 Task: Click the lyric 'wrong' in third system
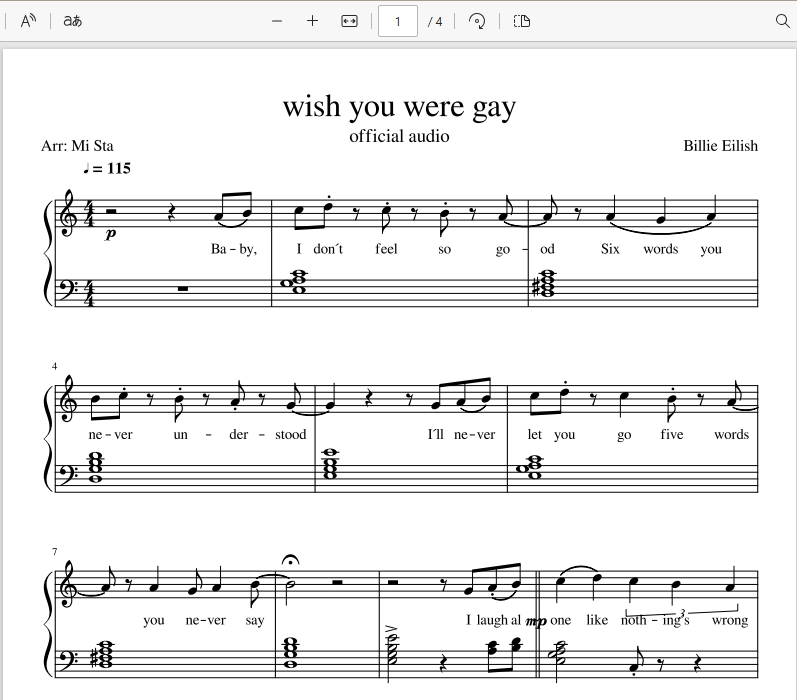point(730,620)
